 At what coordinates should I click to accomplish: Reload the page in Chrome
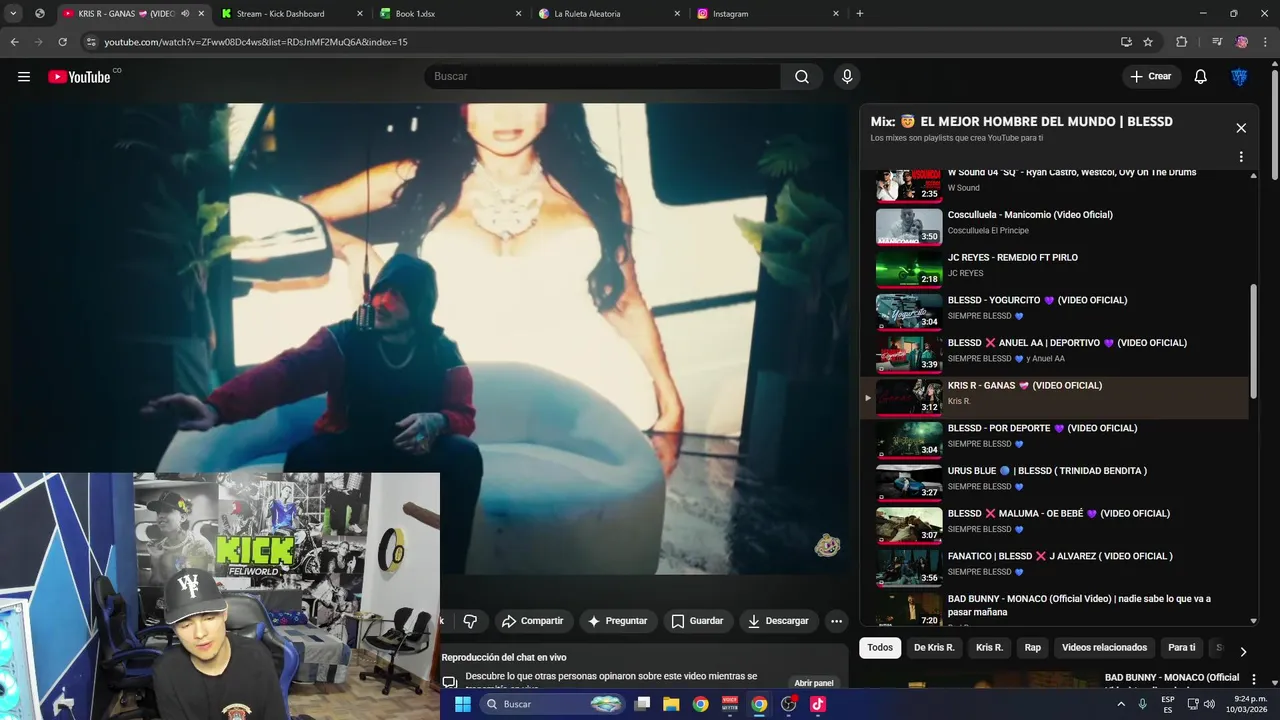[62, 42]
